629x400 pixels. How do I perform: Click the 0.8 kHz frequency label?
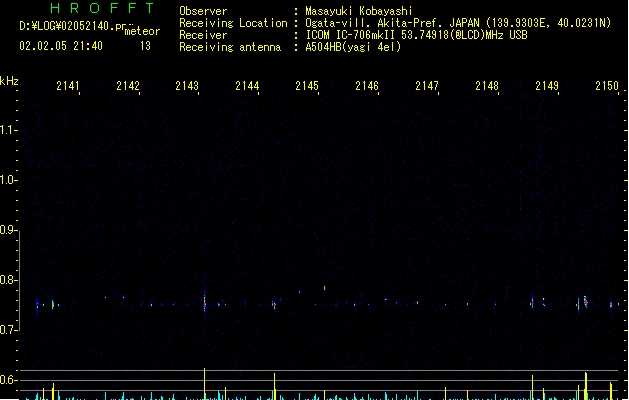(8, 280)
